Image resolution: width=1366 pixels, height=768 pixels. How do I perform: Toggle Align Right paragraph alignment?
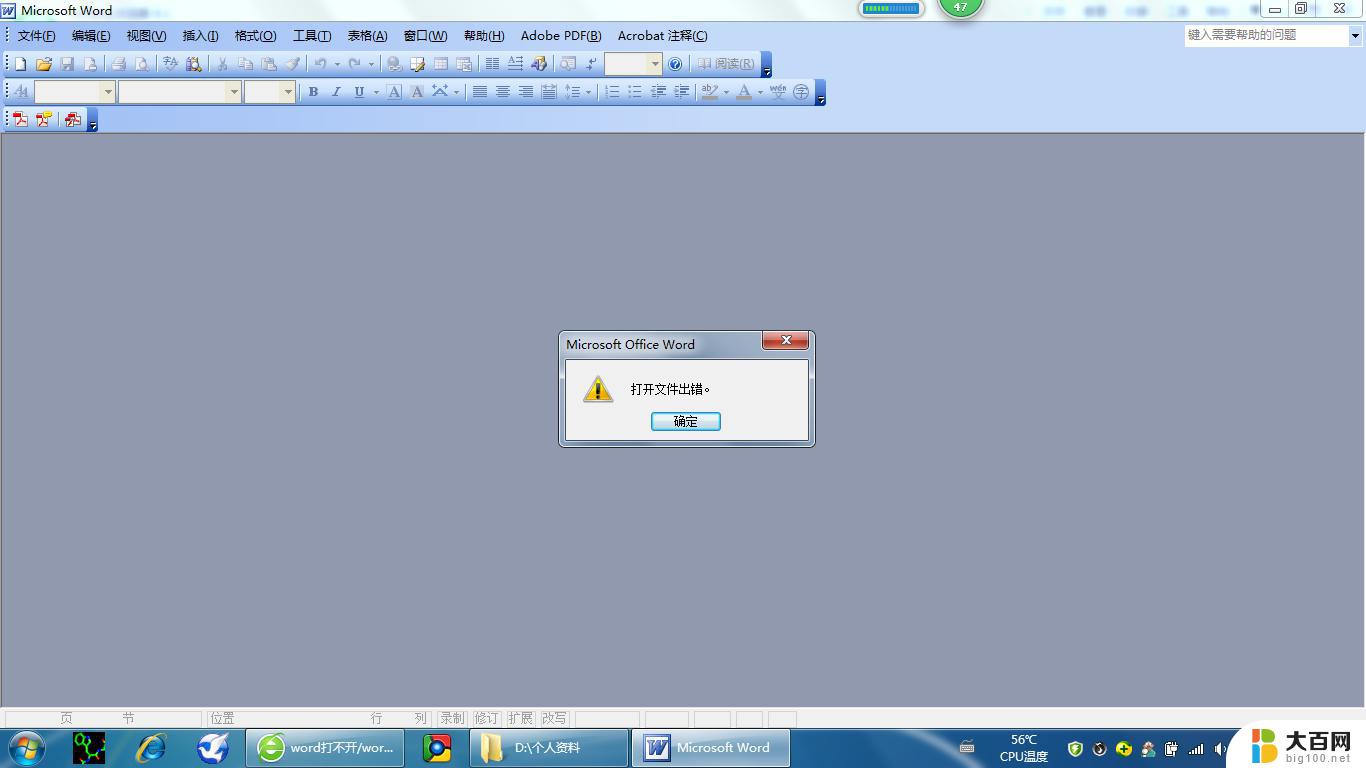point(526,92)
